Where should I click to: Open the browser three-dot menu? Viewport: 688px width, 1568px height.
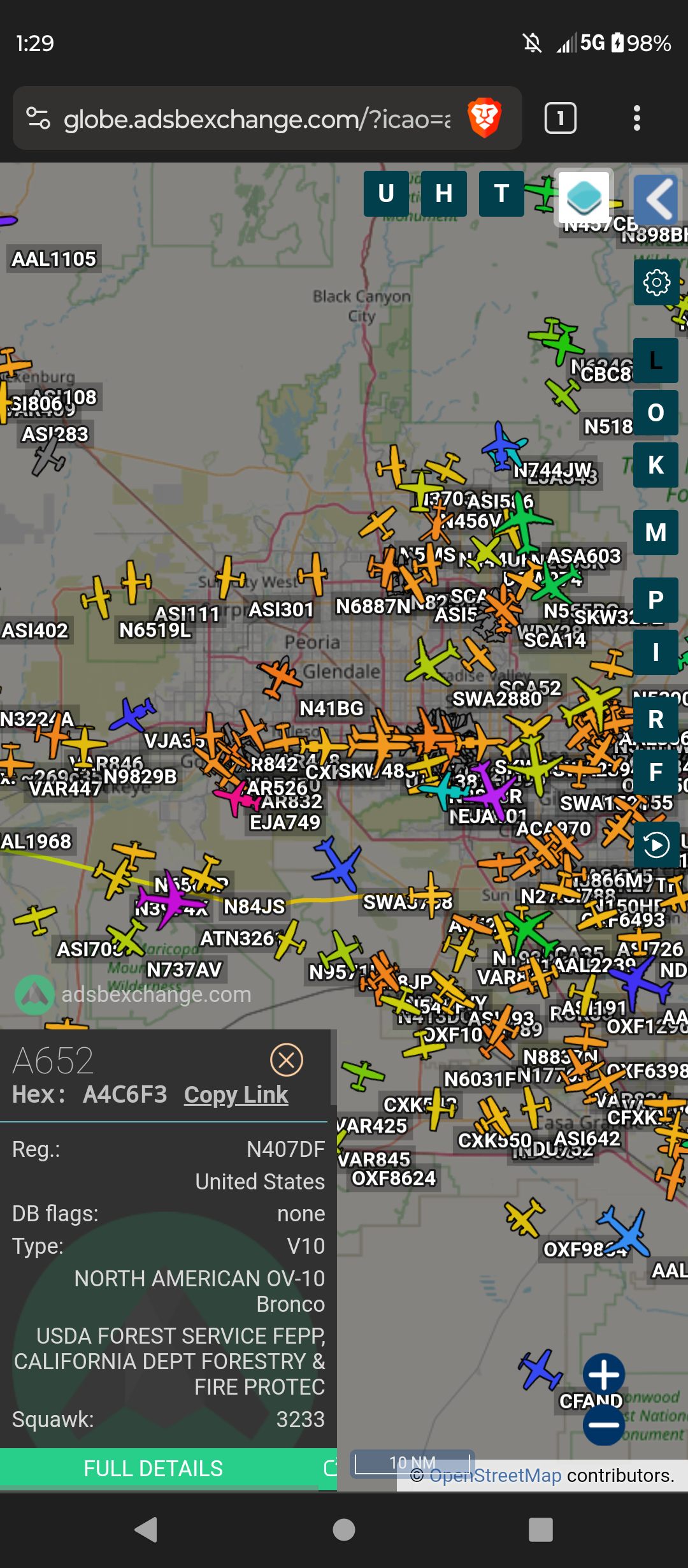tap(637, 118)
